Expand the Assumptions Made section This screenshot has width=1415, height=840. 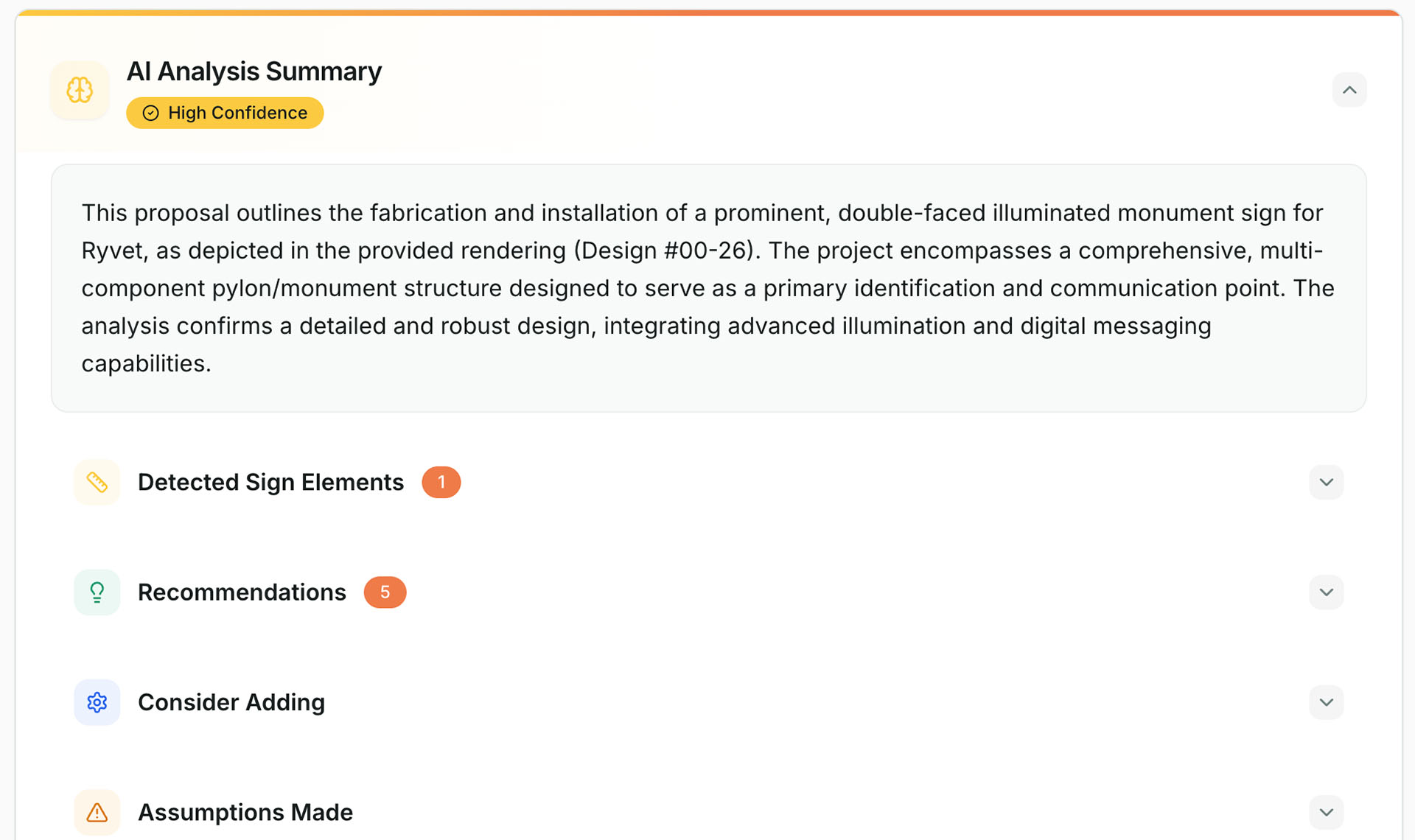point(1326,812)
